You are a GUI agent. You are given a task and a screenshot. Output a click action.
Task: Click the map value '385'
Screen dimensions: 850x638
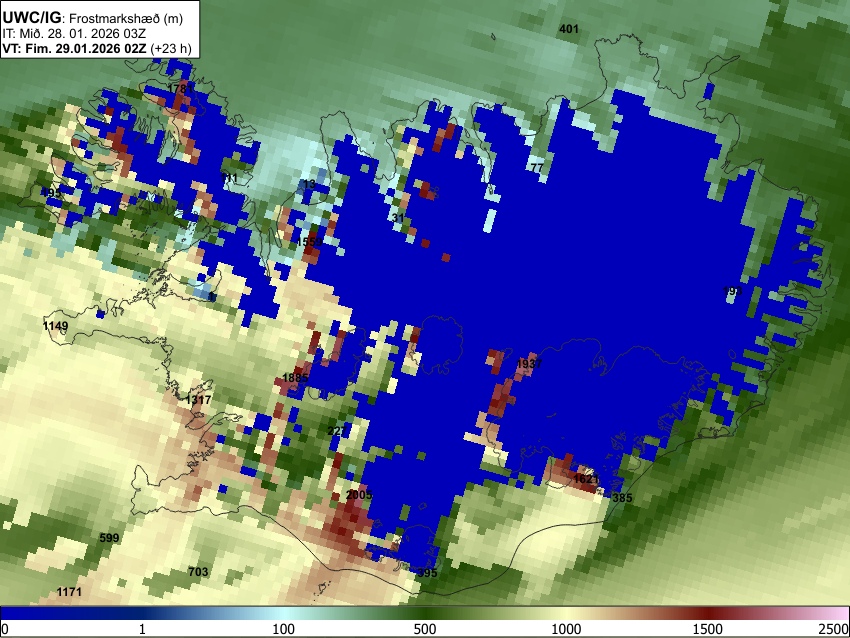tap(622, 498)
